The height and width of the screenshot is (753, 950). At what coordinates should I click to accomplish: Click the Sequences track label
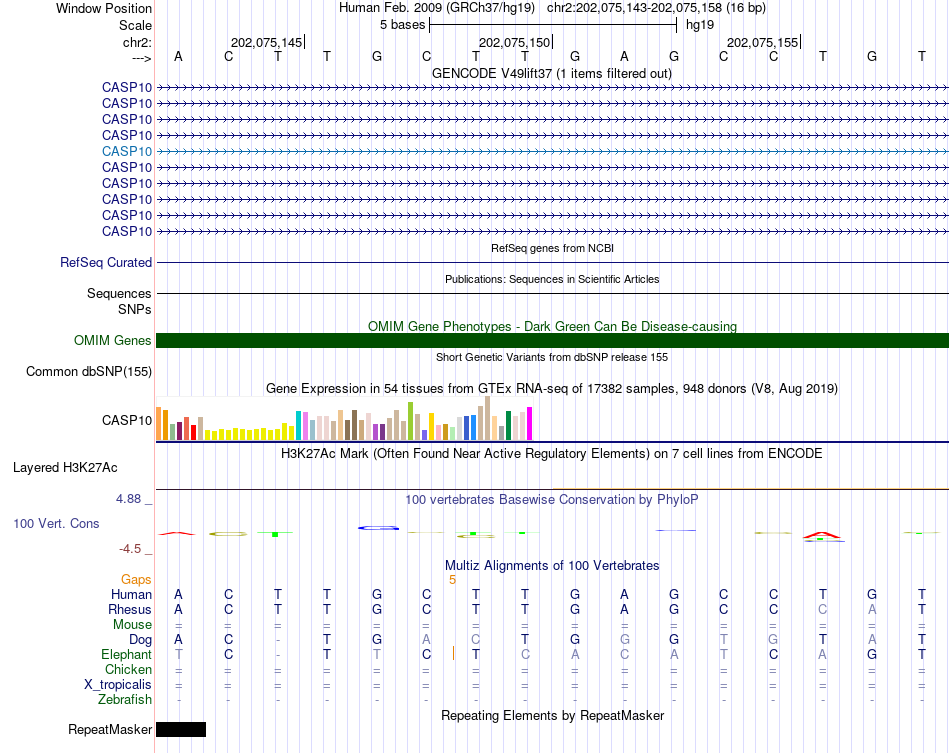pyautogui.click(x=119, y=293)
